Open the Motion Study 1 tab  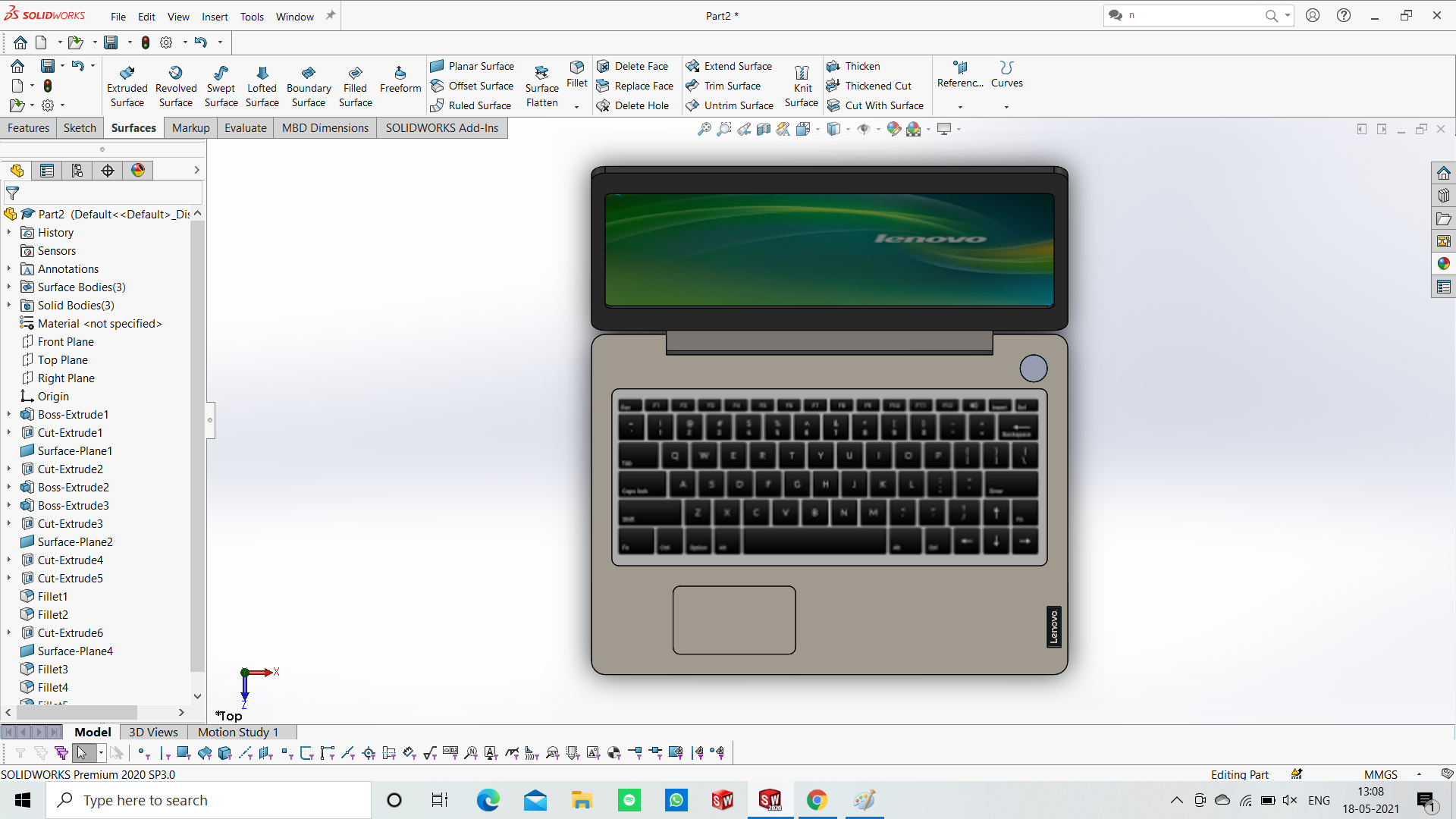[238, 732]
